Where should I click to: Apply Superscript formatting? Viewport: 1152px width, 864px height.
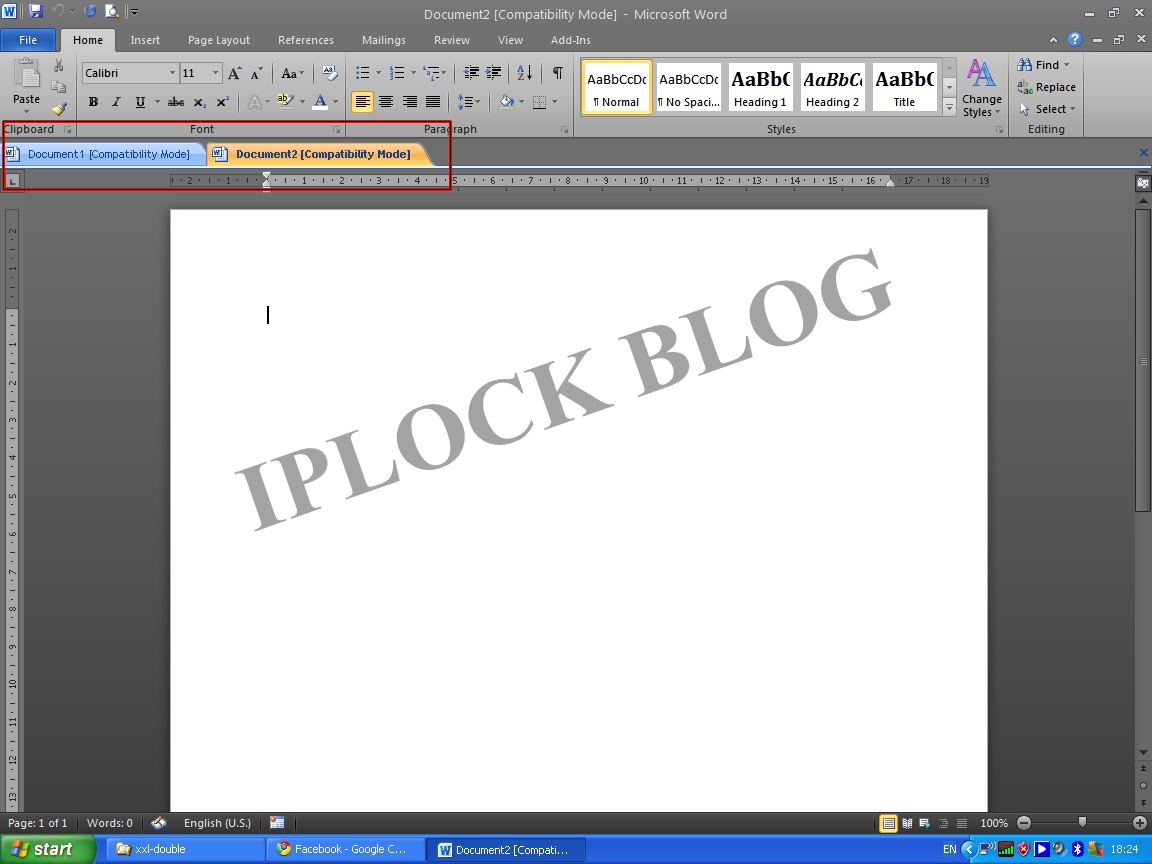click(x=222, y=102)
